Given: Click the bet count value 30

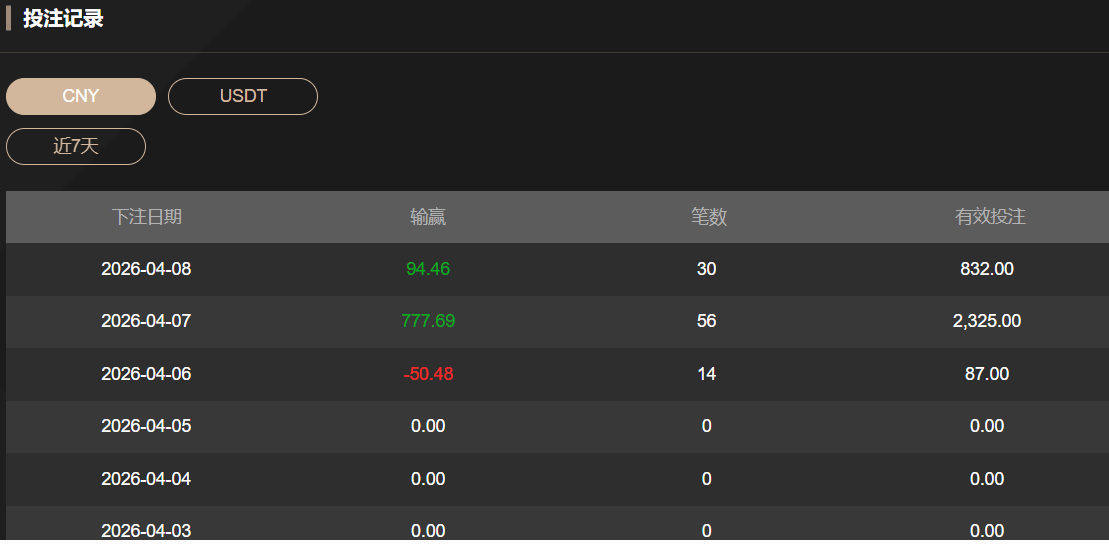Looking at the screenshot, I should point(707,269).
